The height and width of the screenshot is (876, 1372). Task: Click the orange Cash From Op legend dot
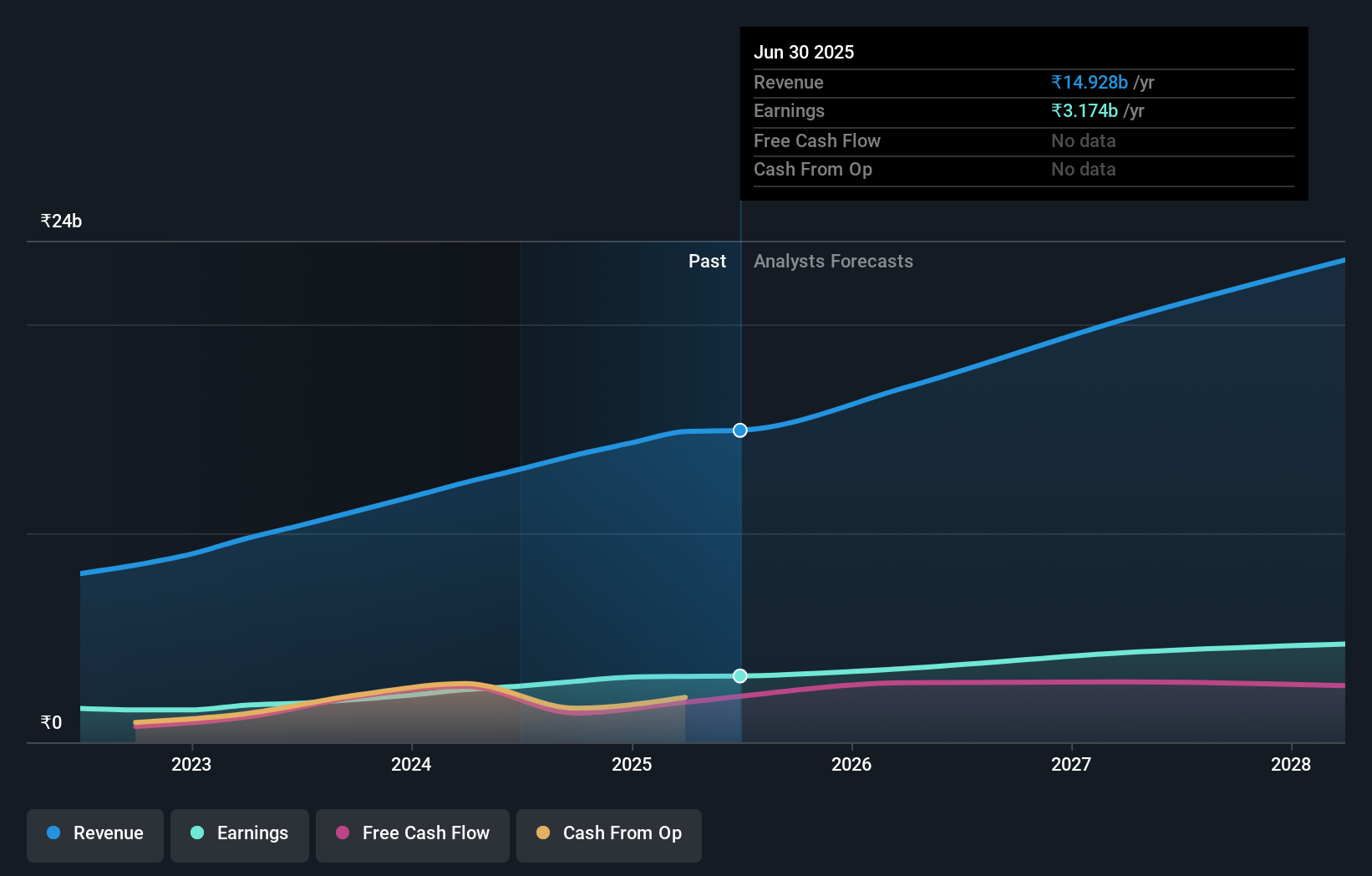(x=543, y=833)
